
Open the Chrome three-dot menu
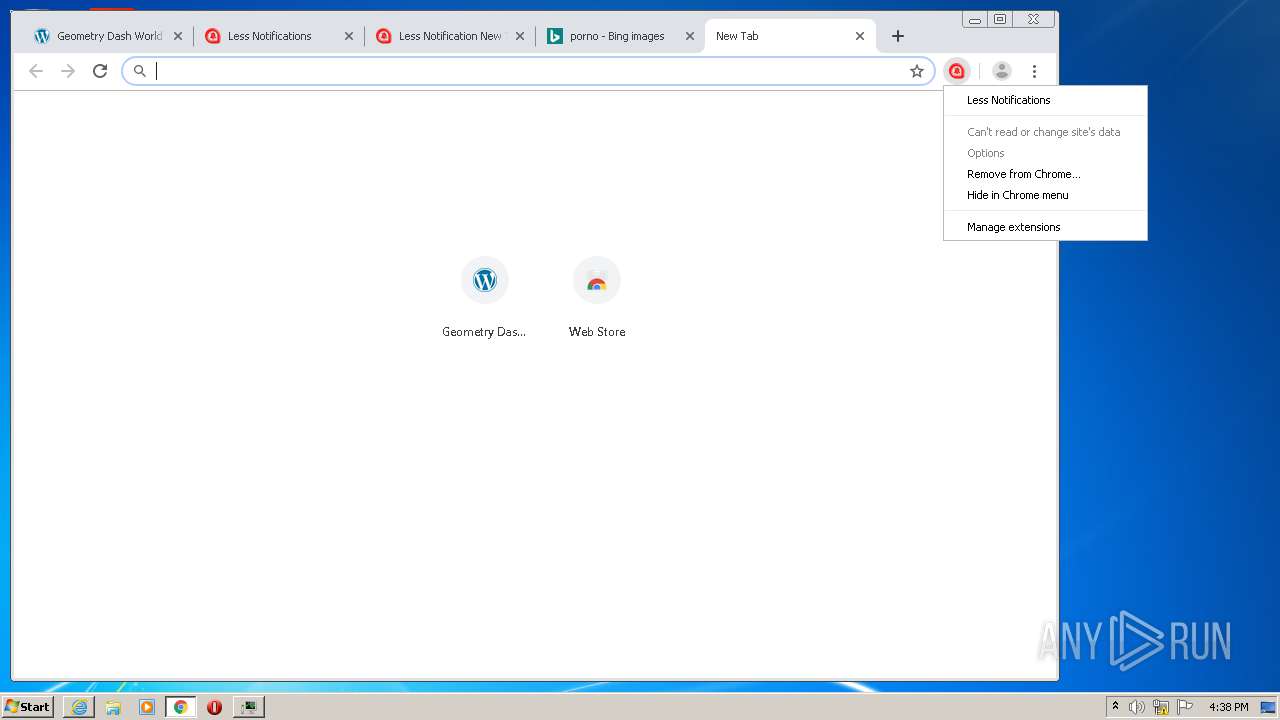click(1034, 71)
